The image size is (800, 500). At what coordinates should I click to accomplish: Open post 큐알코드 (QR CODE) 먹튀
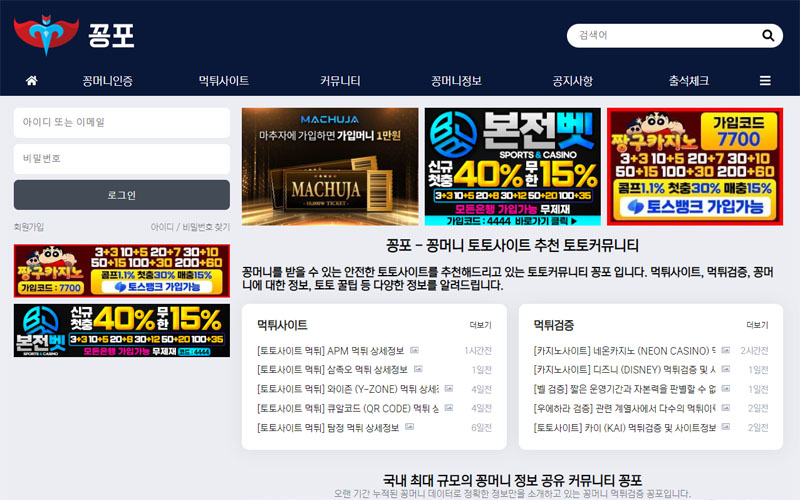pyautogui.click(x=348, y=408)
